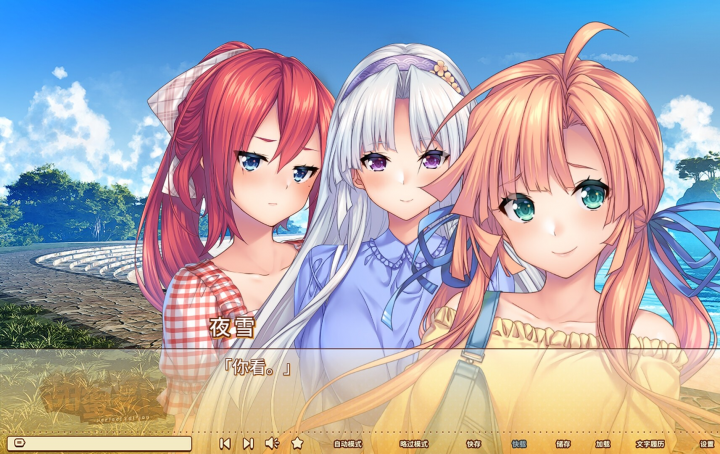Click the speaker voice replay icon
The image size is (720, 454).
click(271, 443)
